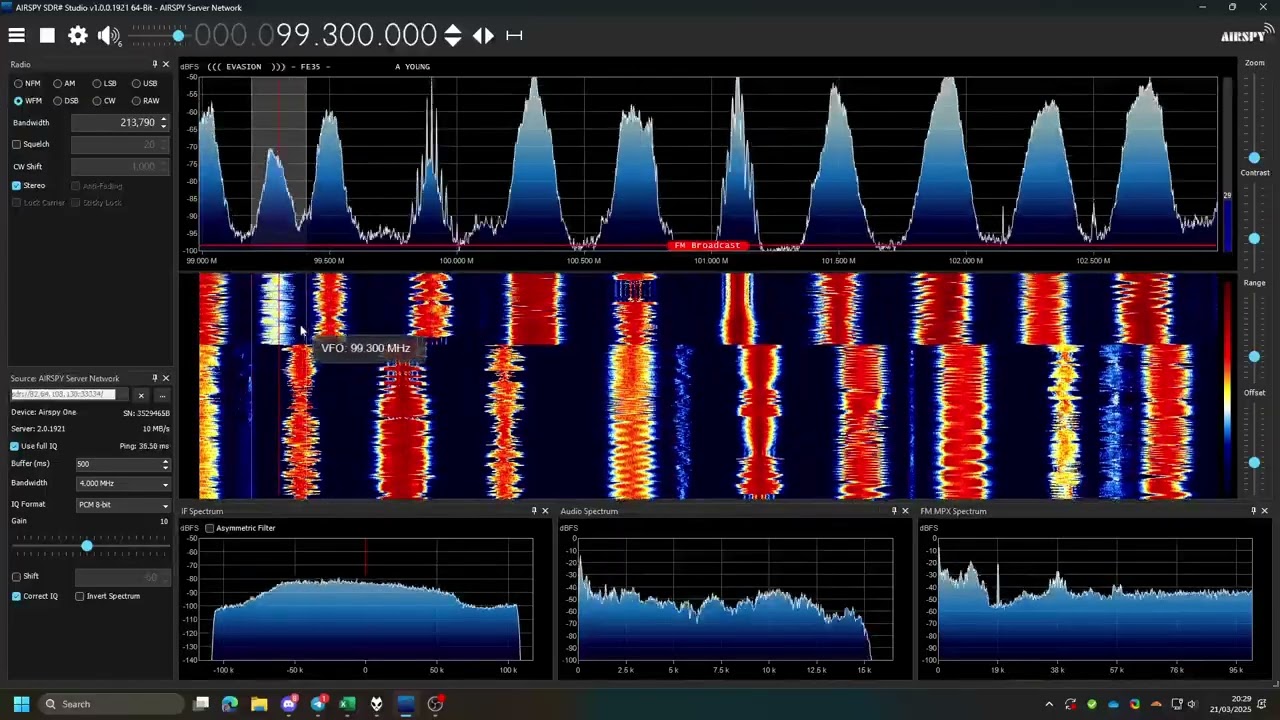
Task: Close the Source AIRSPY Server Network panel
Action: point(166,378)
